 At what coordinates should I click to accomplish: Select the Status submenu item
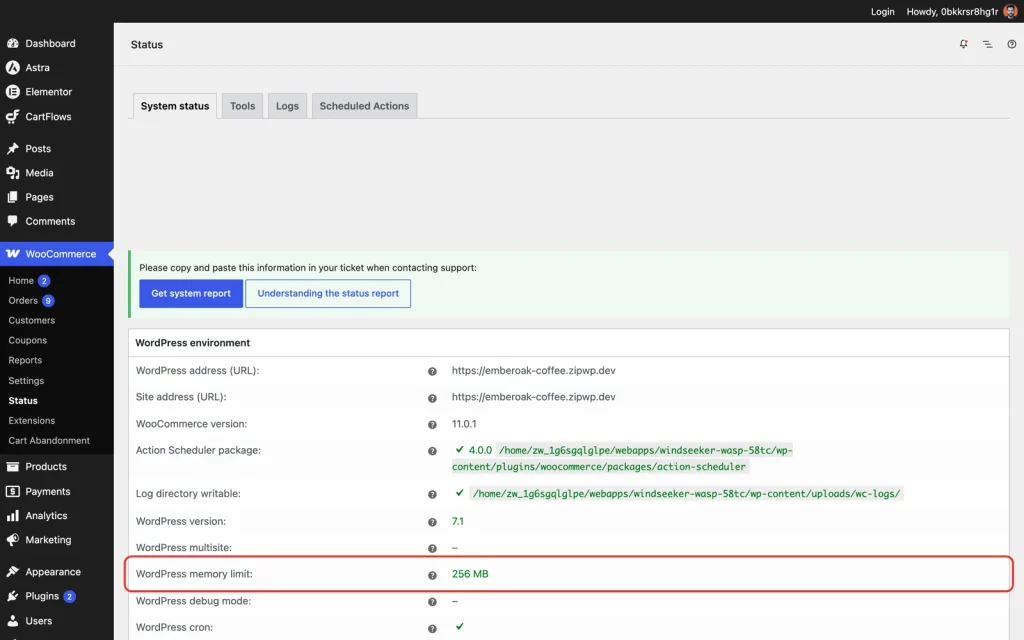click(x=23, y=400)
